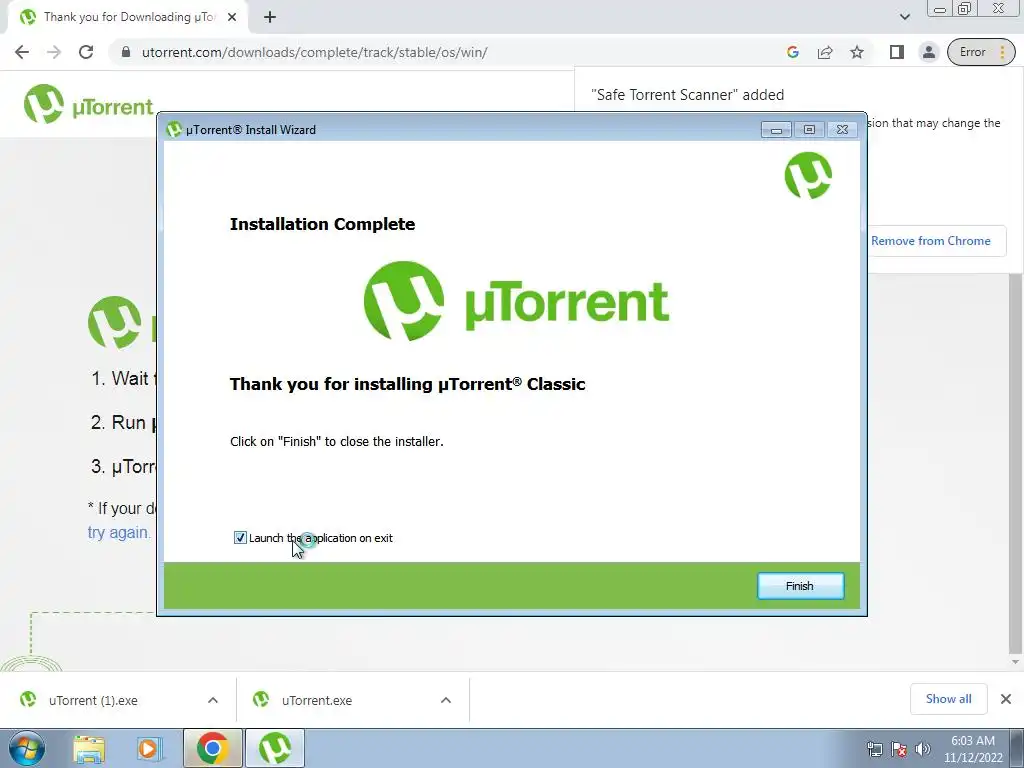Click Show all downloads

click(x=948, y=699)
